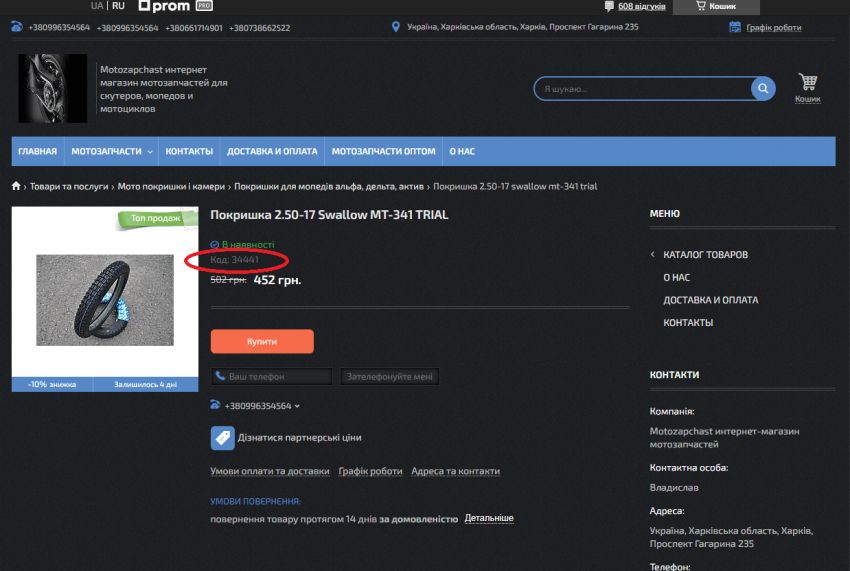This screenshot has width=850, height=571.
Task: Open Мото покришки і камери breadcrumb
Action: point(171,186)
